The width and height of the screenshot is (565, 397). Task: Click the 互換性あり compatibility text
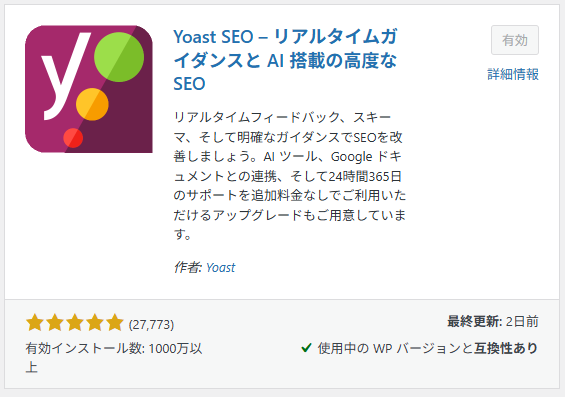click(506, 348)
